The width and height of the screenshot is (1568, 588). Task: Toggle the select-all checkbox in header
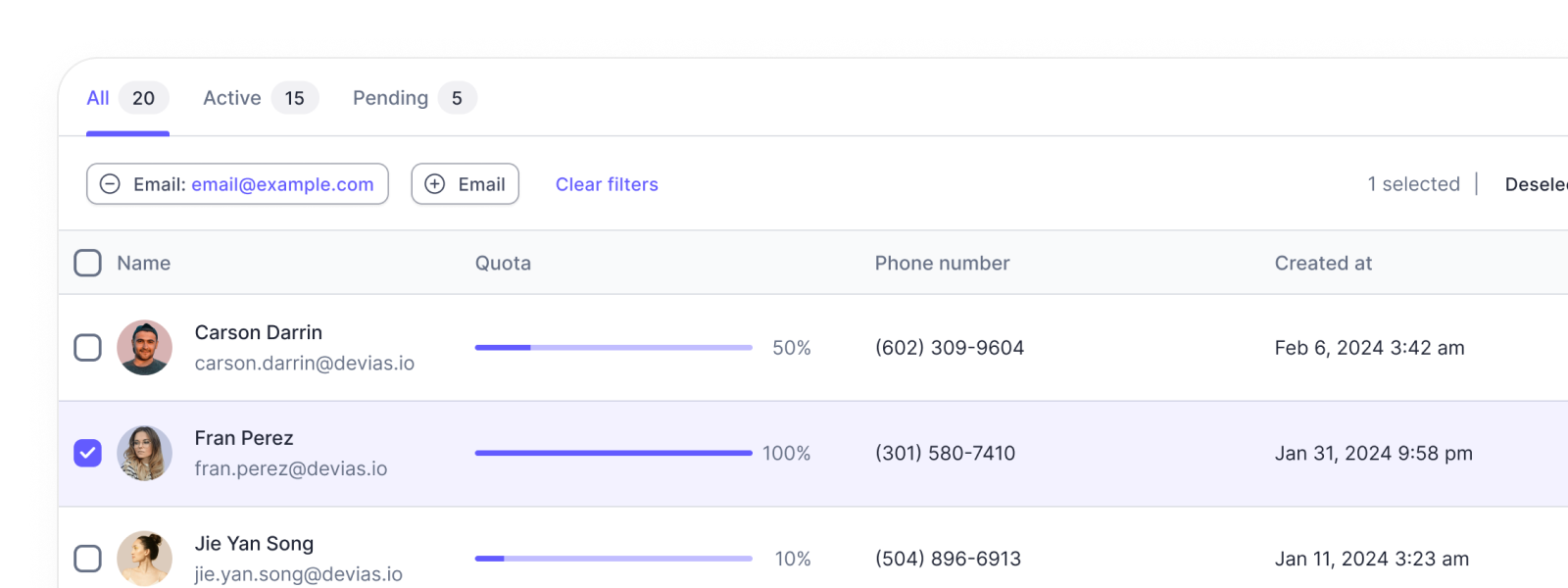pos(88,263)
